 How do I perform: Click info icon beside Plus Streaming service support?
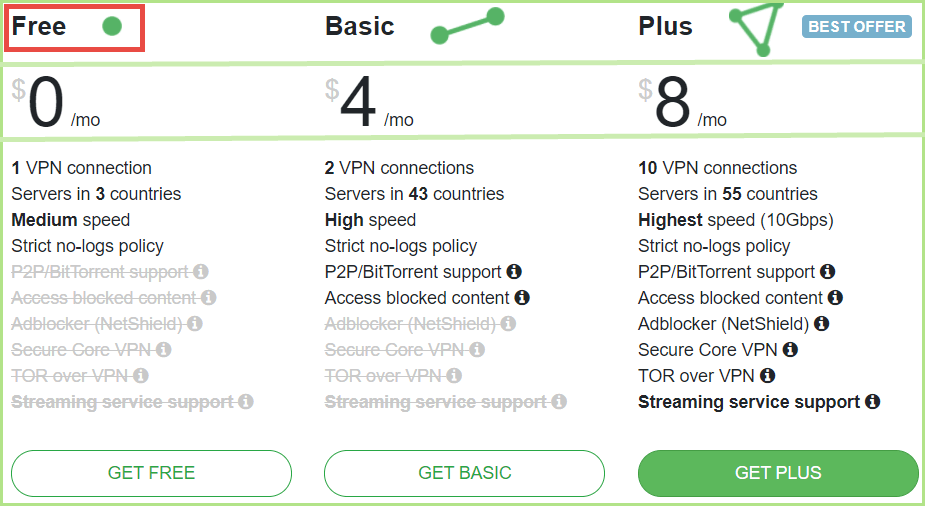872,402
